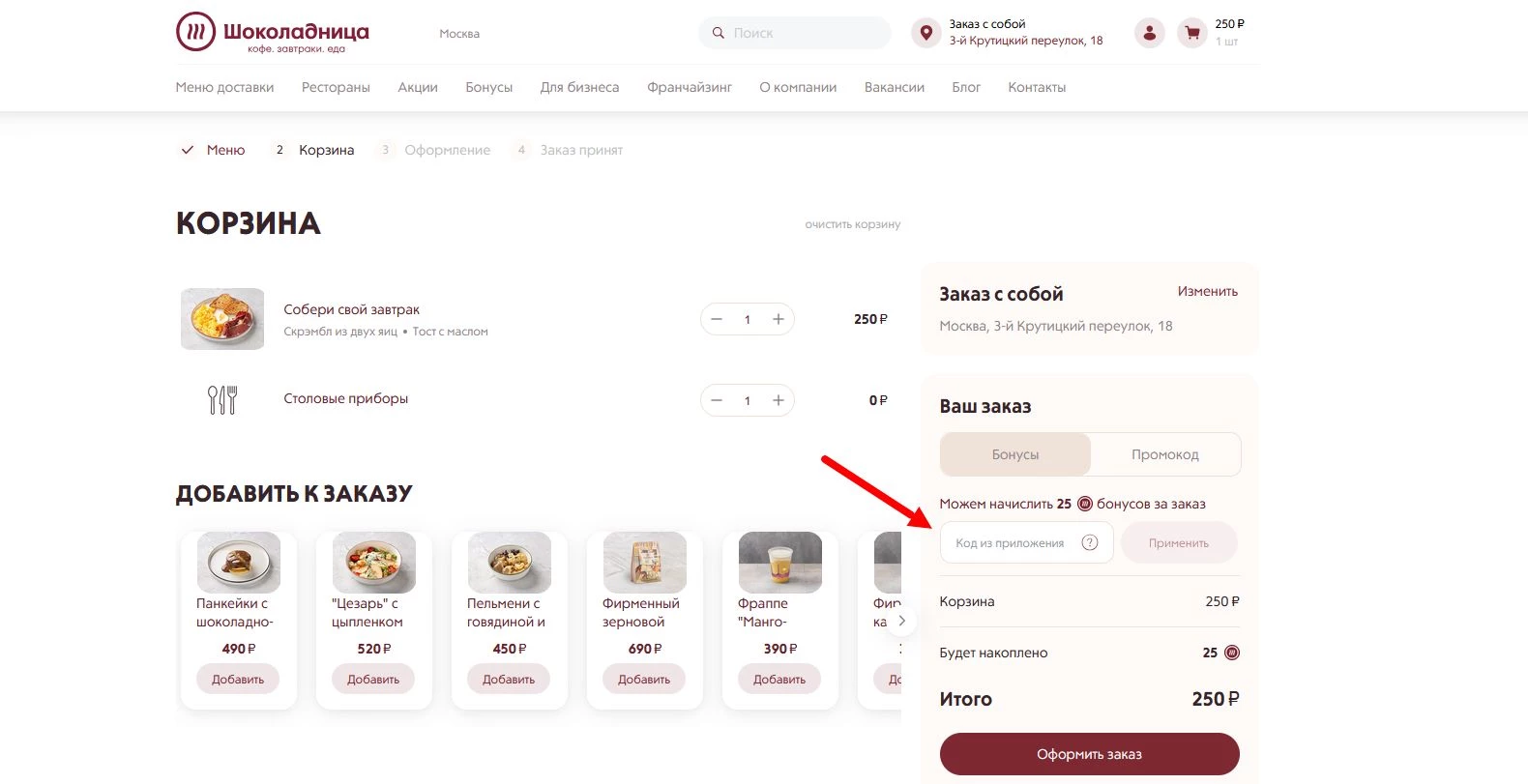
Task: Open the shopping cart icon in header
Action: (x=1192, y=33)
